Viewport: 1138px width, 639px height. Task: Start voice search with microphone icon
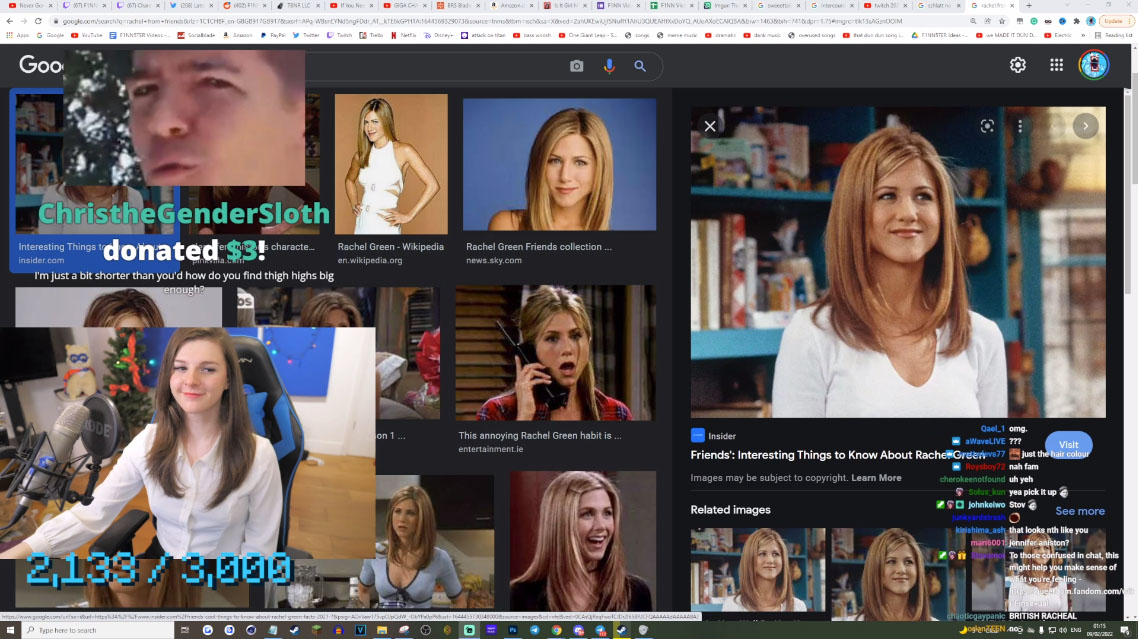click(609, 66)
